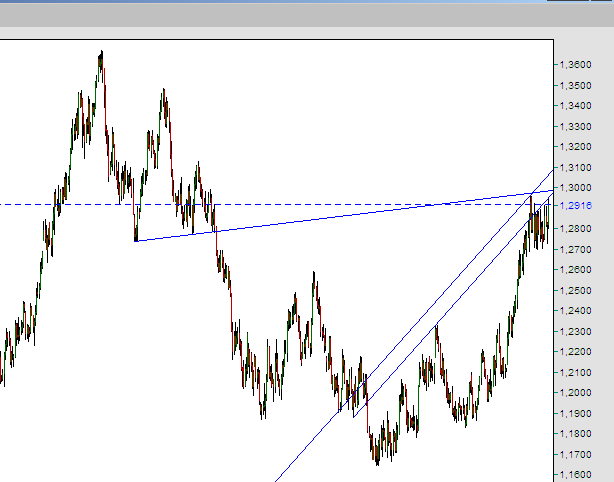The width and height of the screenshot is (614, 482).
Task: Click the 1,2400 price axis label
Action: point(576,311)
